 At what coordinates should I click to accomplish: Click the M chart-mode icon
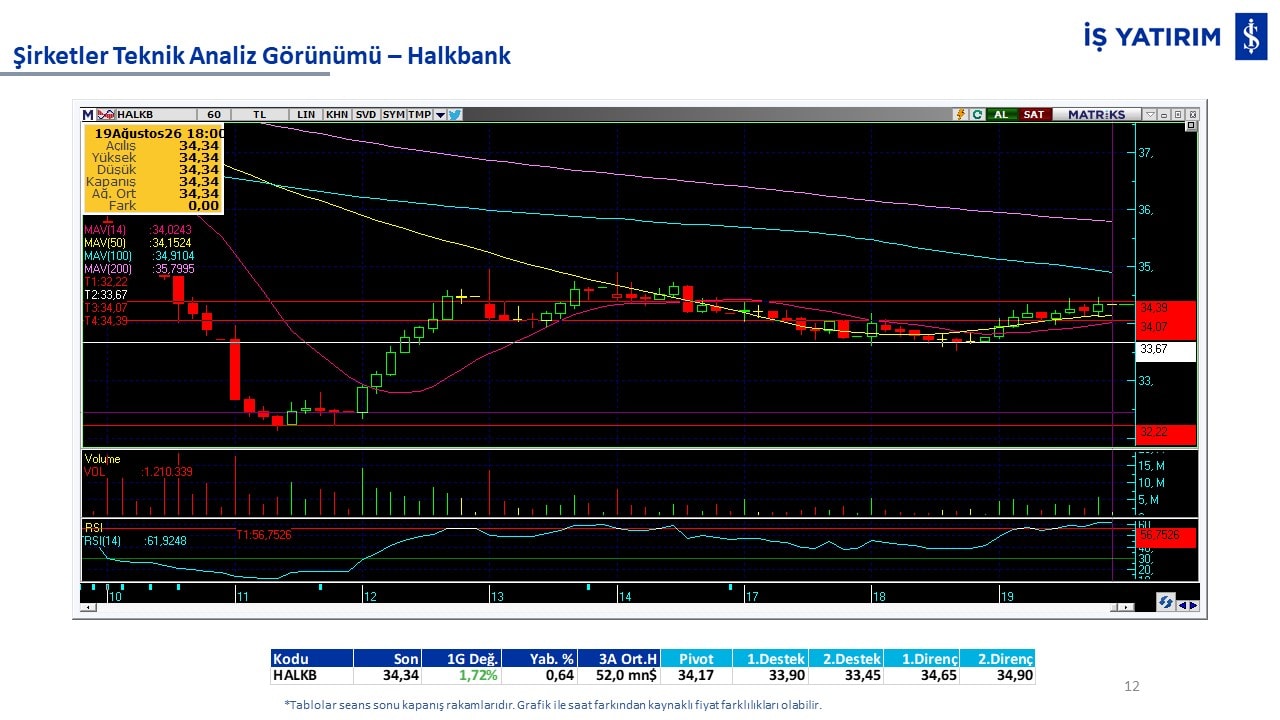coord(88,114)
